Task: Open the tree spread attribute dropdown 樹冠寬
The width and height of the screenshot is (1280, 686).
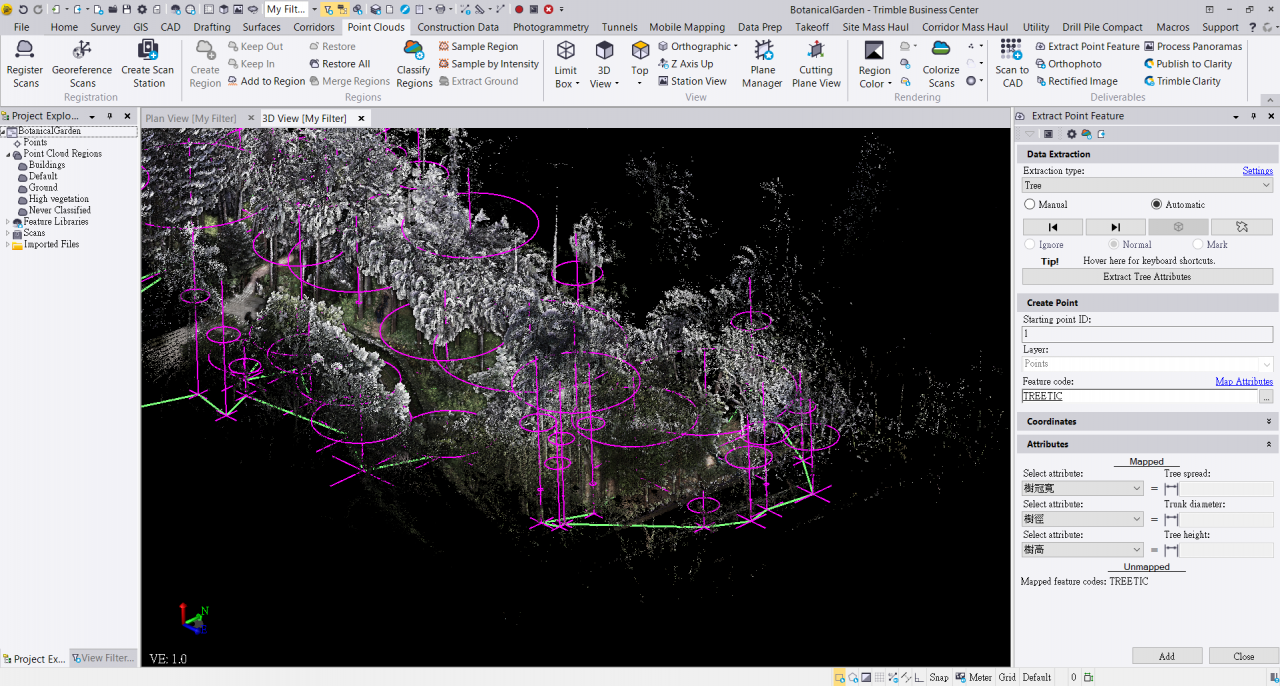Action: pos(1082,488)
